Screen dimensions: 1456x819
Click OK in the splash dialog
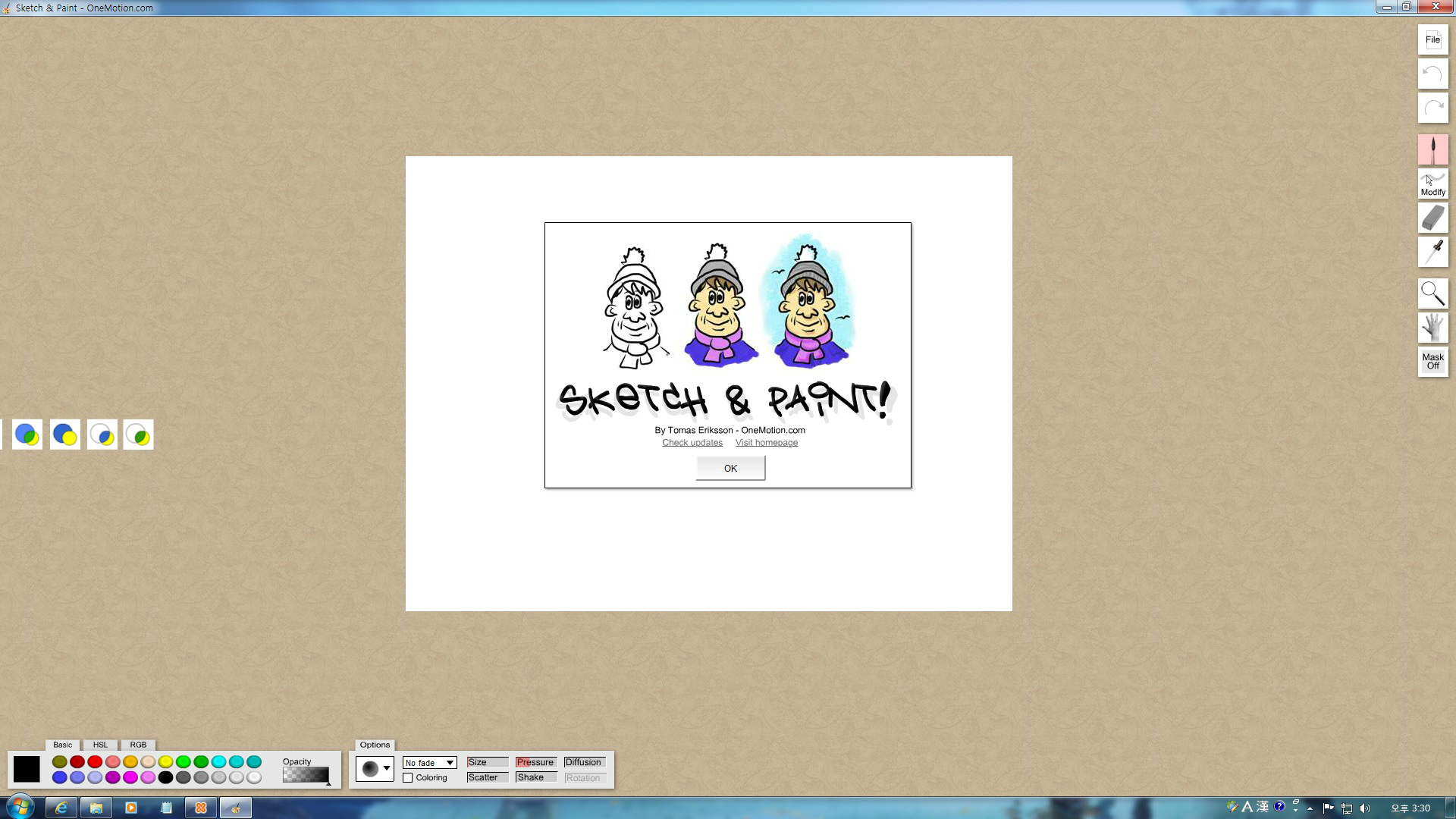(x=730, y=468)
